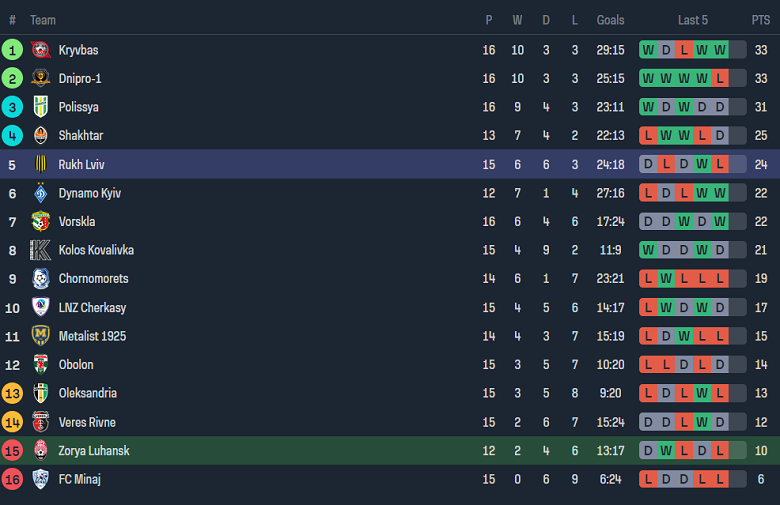Click the Kryvbas team crest icon
Image resolution: width=780 pixels, height=505 pixels.
pos(41,50)
